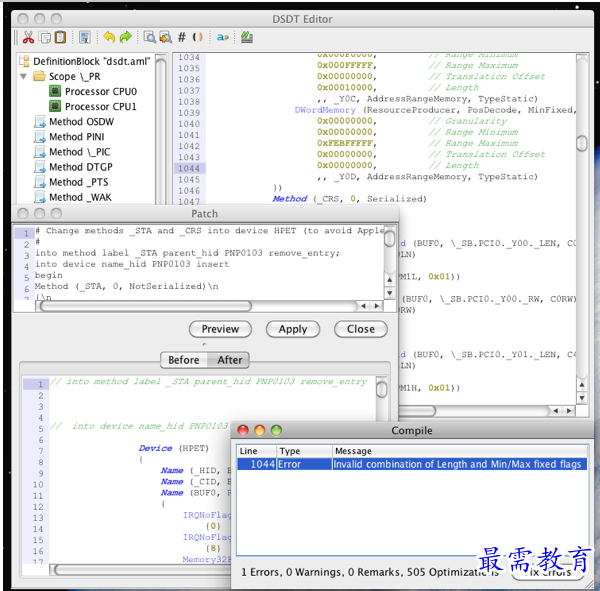The width and height of the screenshot is (600, 591).
Task: Click the Patch text horizontal scrollbar thumb
Action: click(x=146, y=306)
